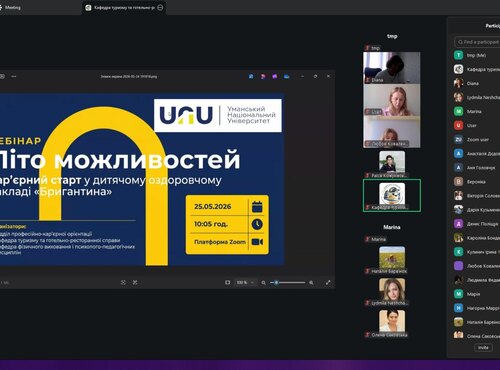Click the green T avatar for tmp
Screen dimensions: 500x370
pos(459,55)
